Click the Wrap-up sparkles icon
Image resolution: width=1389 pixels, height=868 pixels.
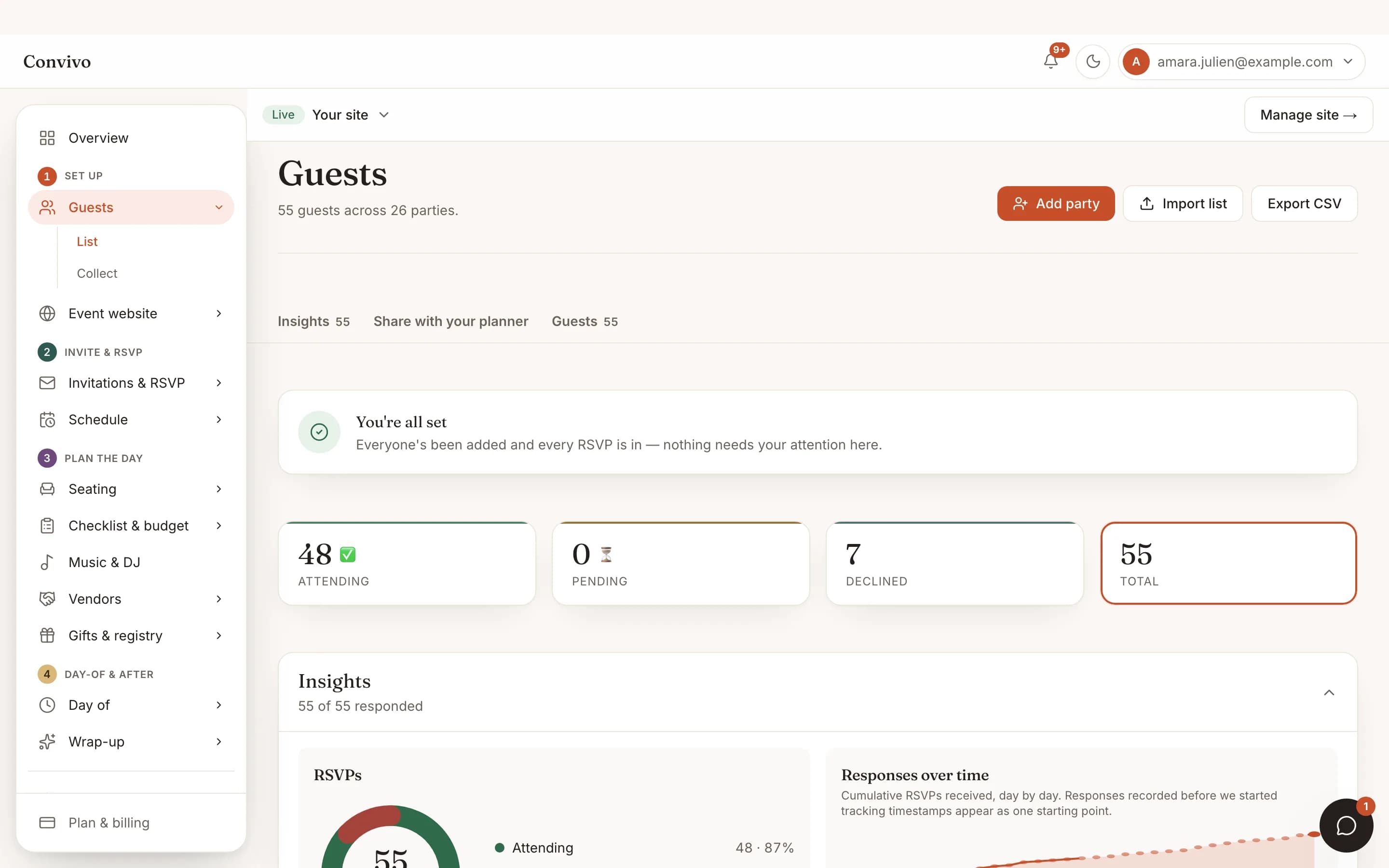click(x=47, y=742)
